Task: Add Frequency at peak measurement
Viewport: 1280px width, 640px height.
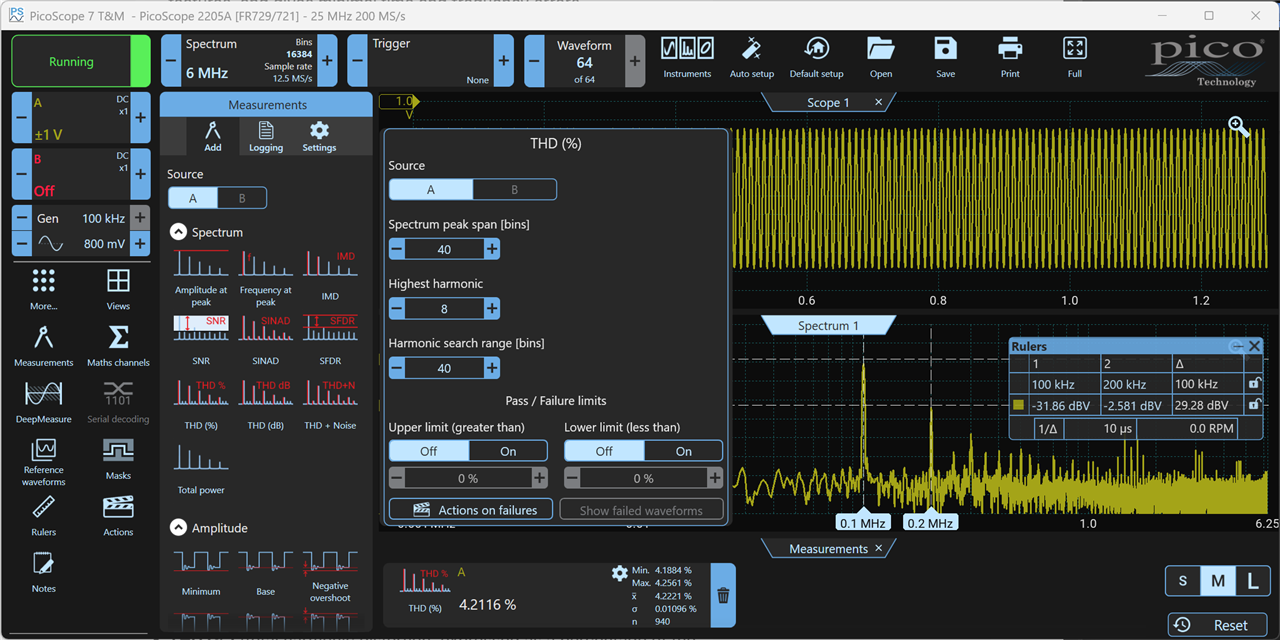Action: [265, 278]
